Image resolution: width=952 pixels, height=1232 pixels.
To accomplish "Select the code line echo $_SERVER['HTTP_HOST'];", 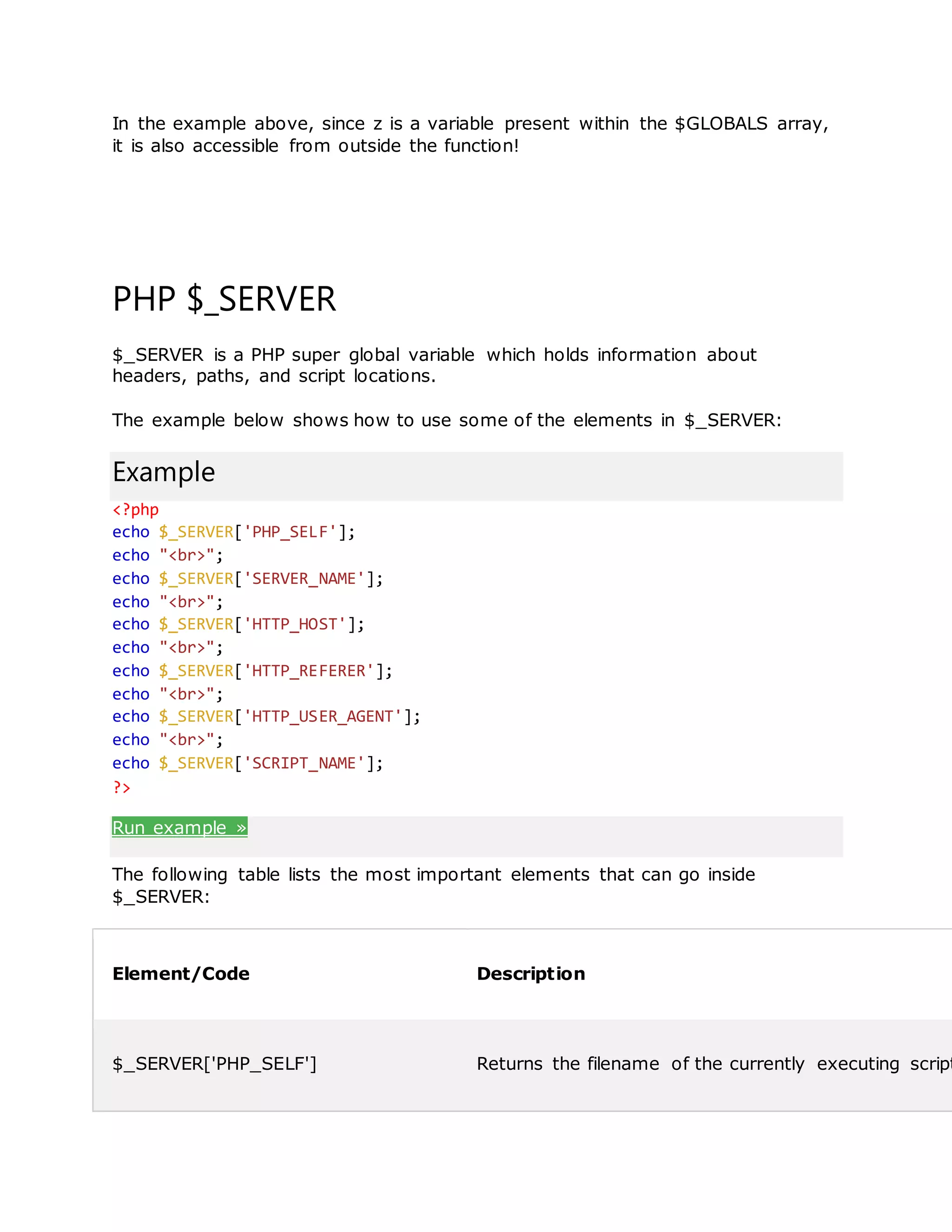I will pyautogui.click(x=238, y=624).
